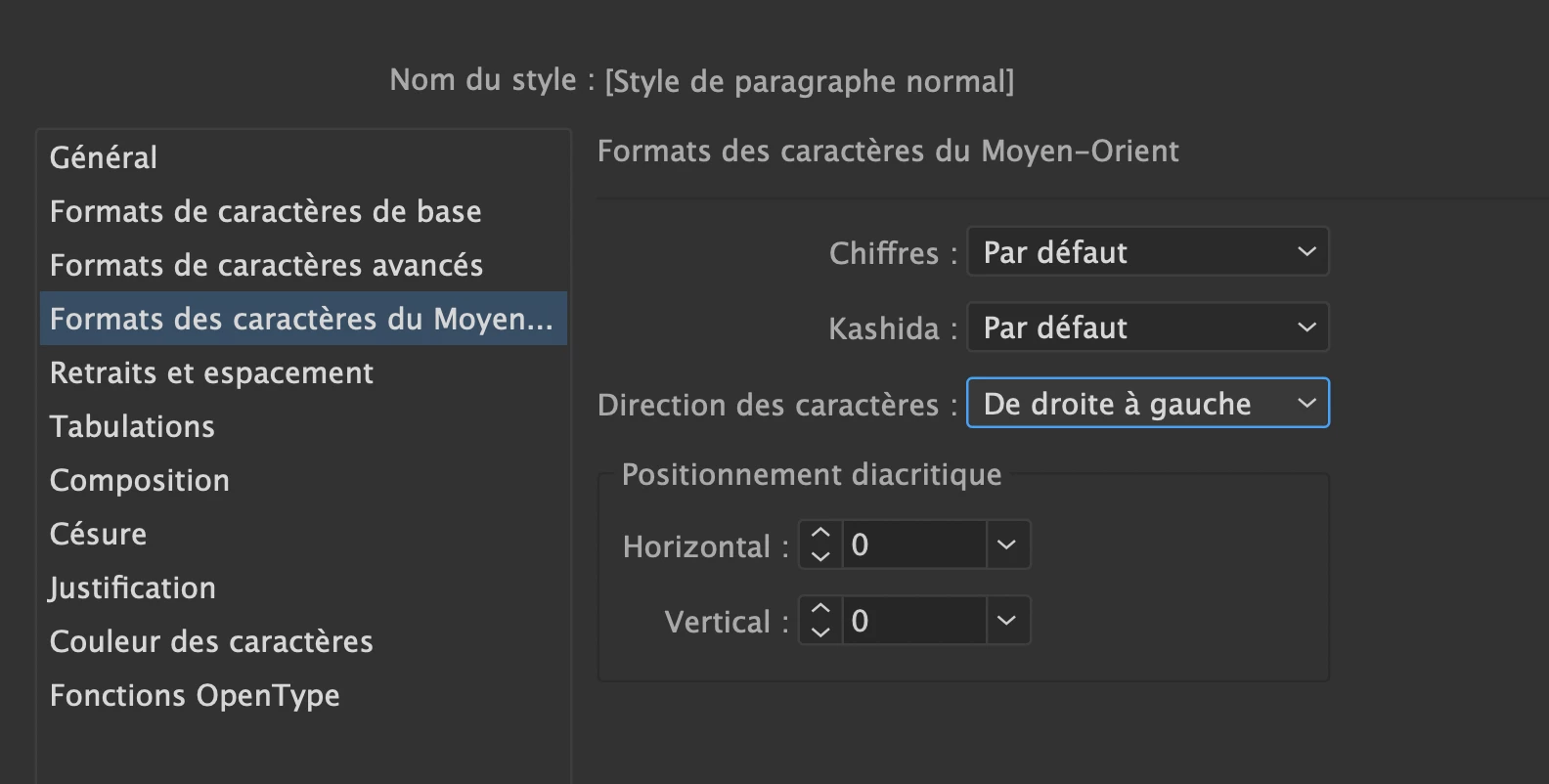Show Justification options
1549x784 pixels.
303,588
